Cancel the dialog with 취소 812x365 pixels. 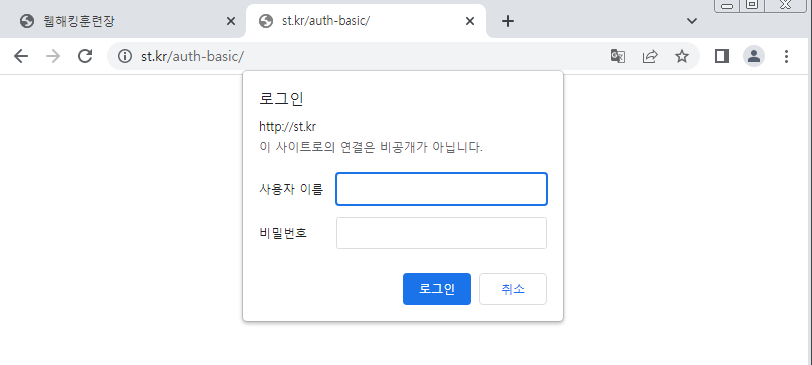(513, 289)
